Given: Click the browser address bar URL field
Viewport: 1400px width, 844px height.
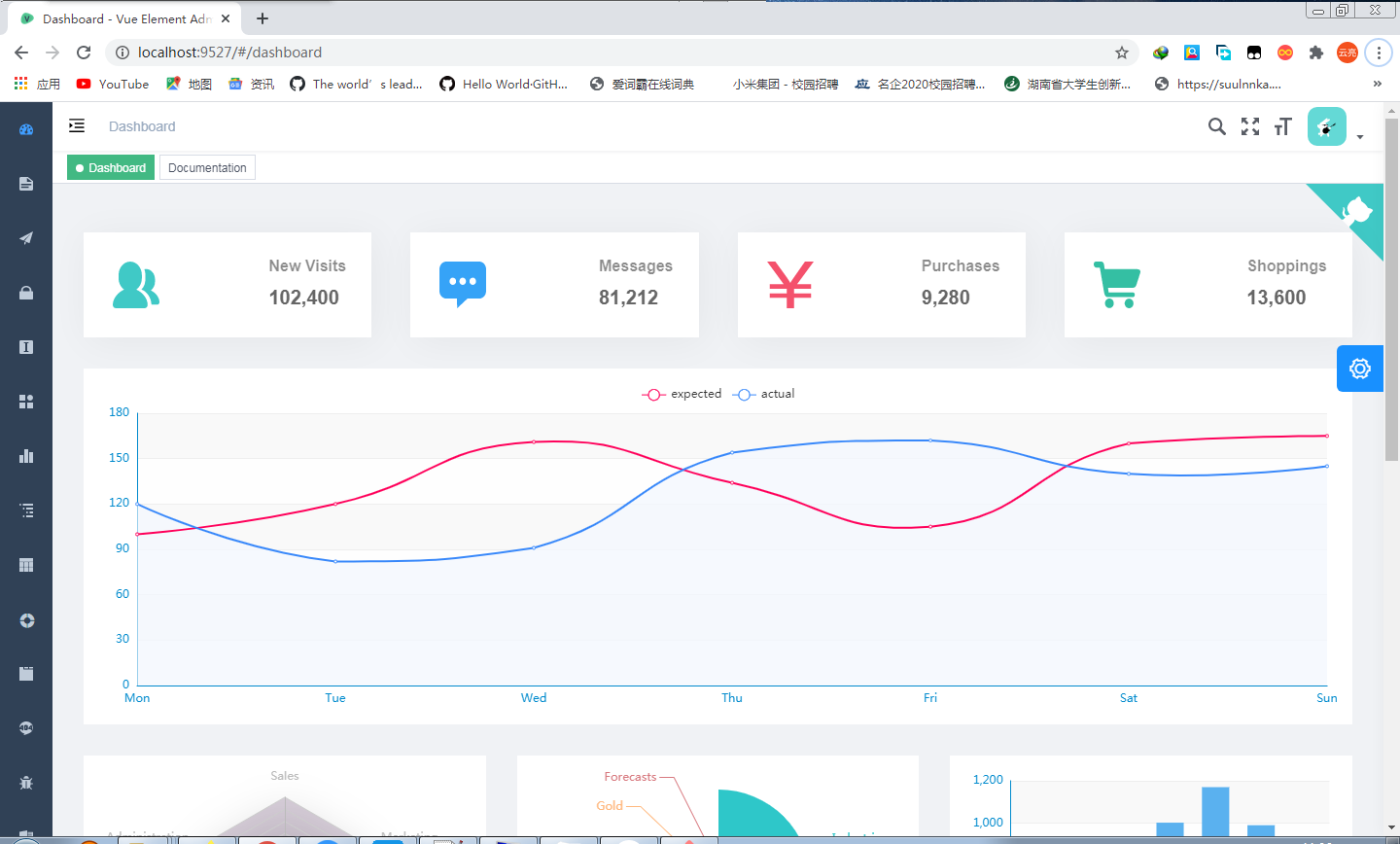Looking at the screenshot, I should [x=622, y=53].
